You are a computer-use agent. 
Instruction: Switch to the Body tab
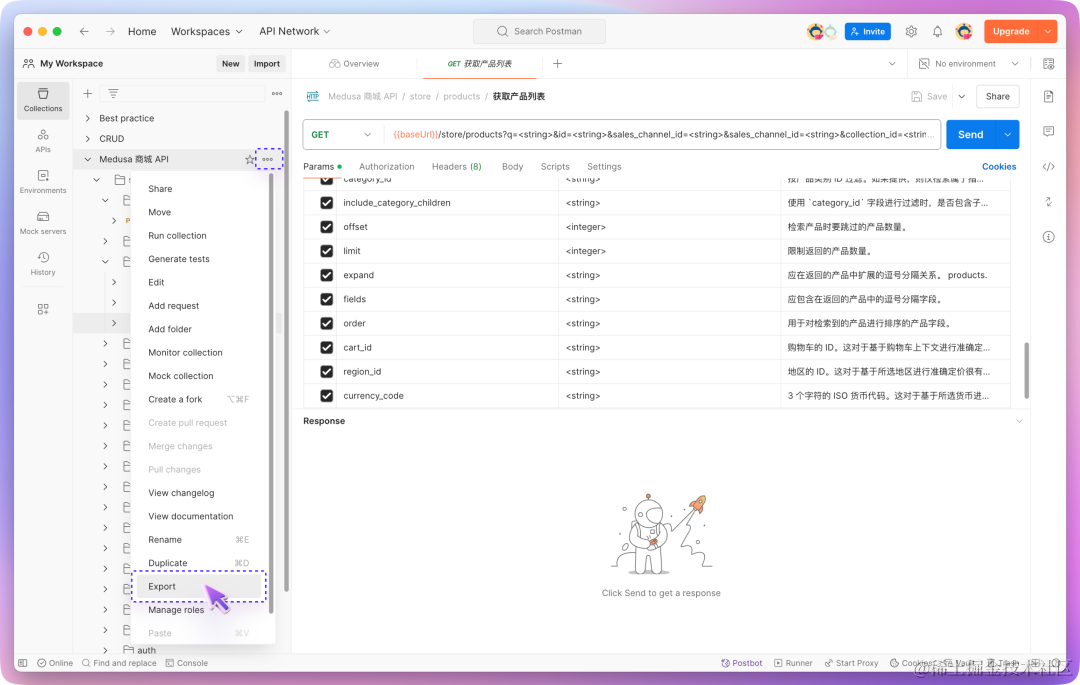[512, 167]
